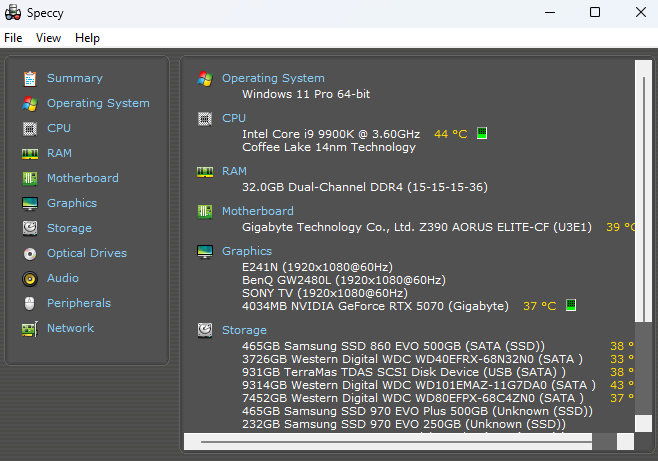This screenshot has height=461, width=658.
Task: Click the green GPU temperature indicator icon
Action: point(571,305)
